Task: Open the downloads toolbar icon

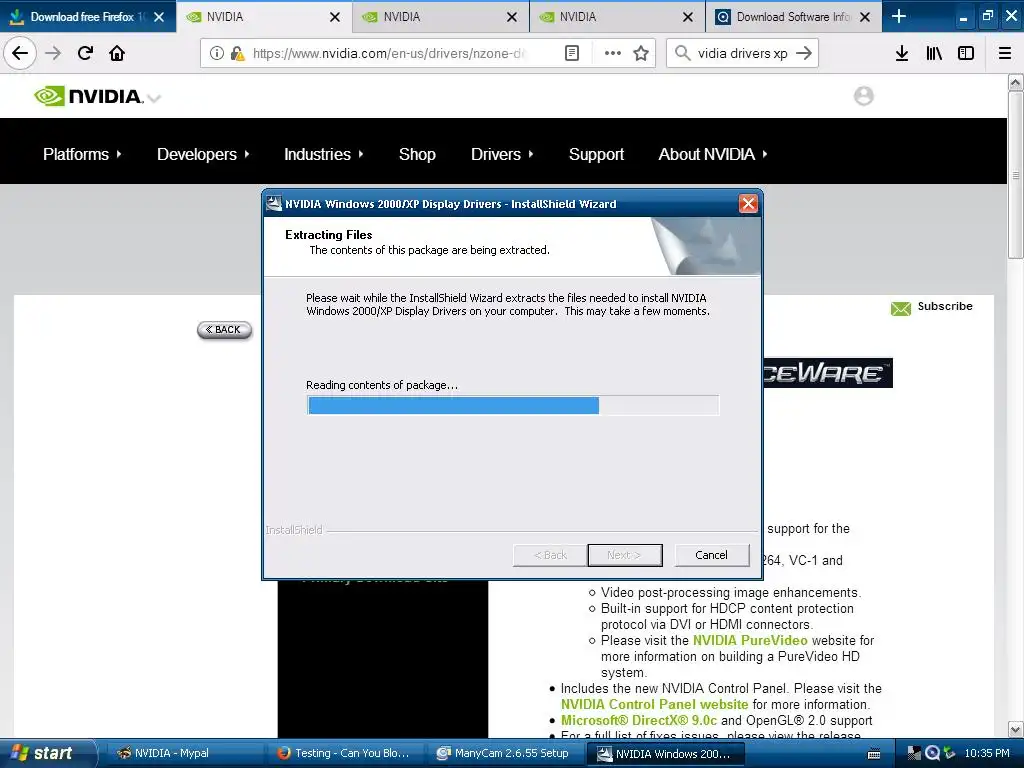Action: [x=902, y=53]
